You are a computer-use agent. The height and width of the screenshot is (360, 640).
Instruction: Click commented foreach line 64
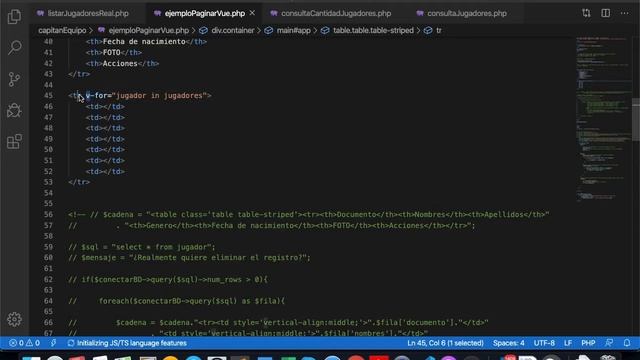pyautogui.click(x=176, y=301)
